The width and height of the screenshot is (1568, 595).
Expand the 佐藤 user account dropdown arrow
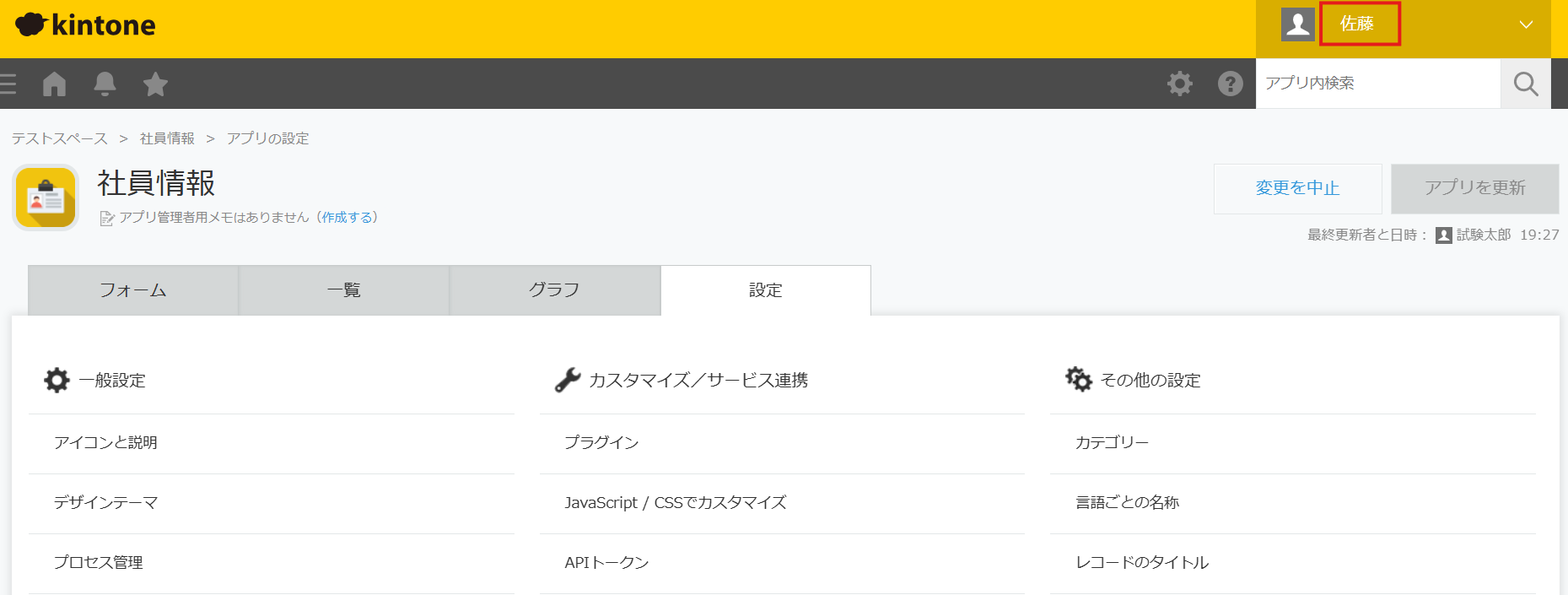(x=1525, y=24)
